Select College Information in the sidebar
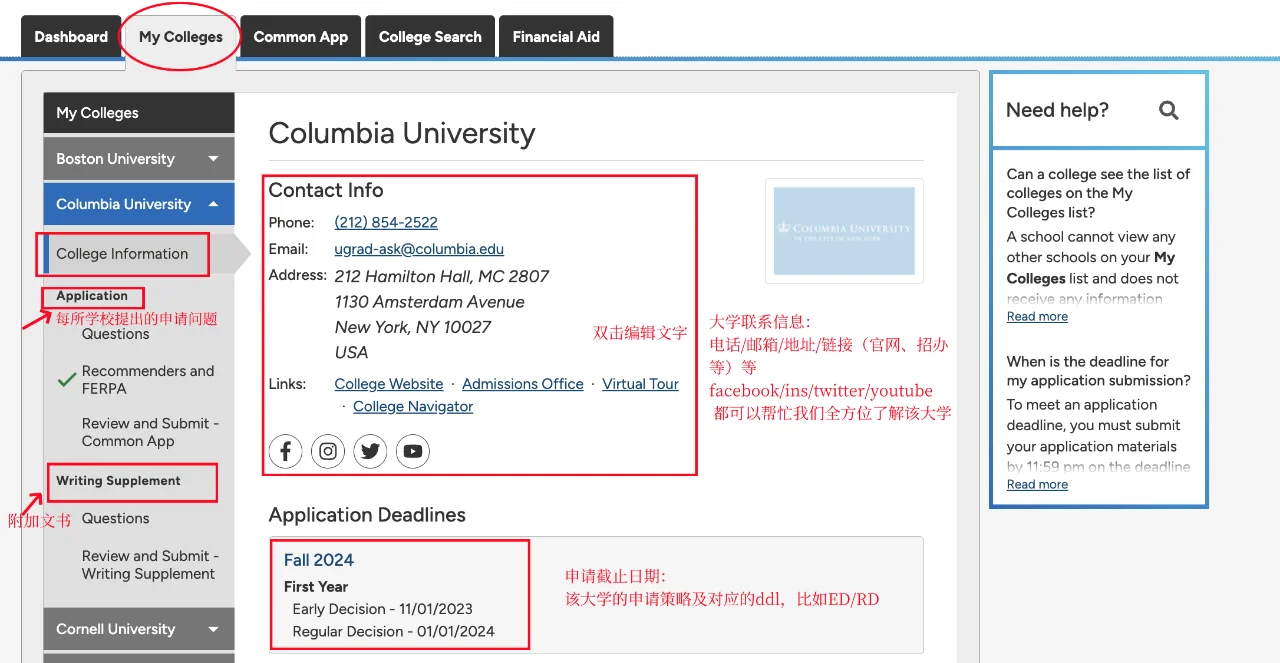Image resolution: width=1280 pixels, height=663 pixels. 123,254
